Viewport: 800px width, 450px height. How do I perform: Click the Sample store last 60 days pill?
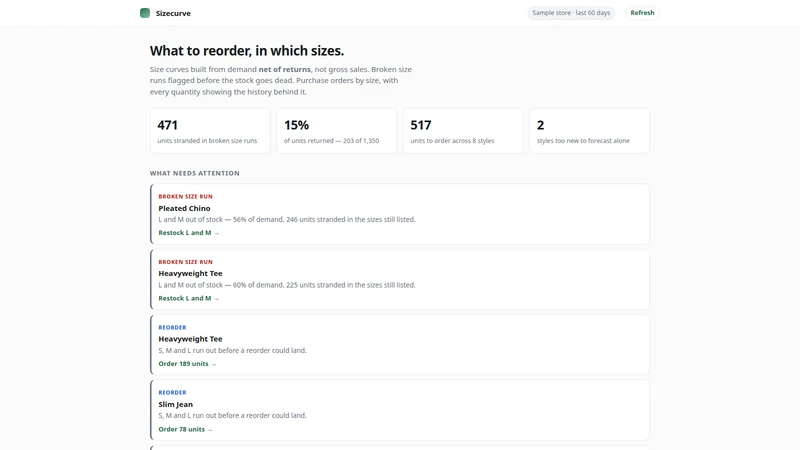pos(571,13)
